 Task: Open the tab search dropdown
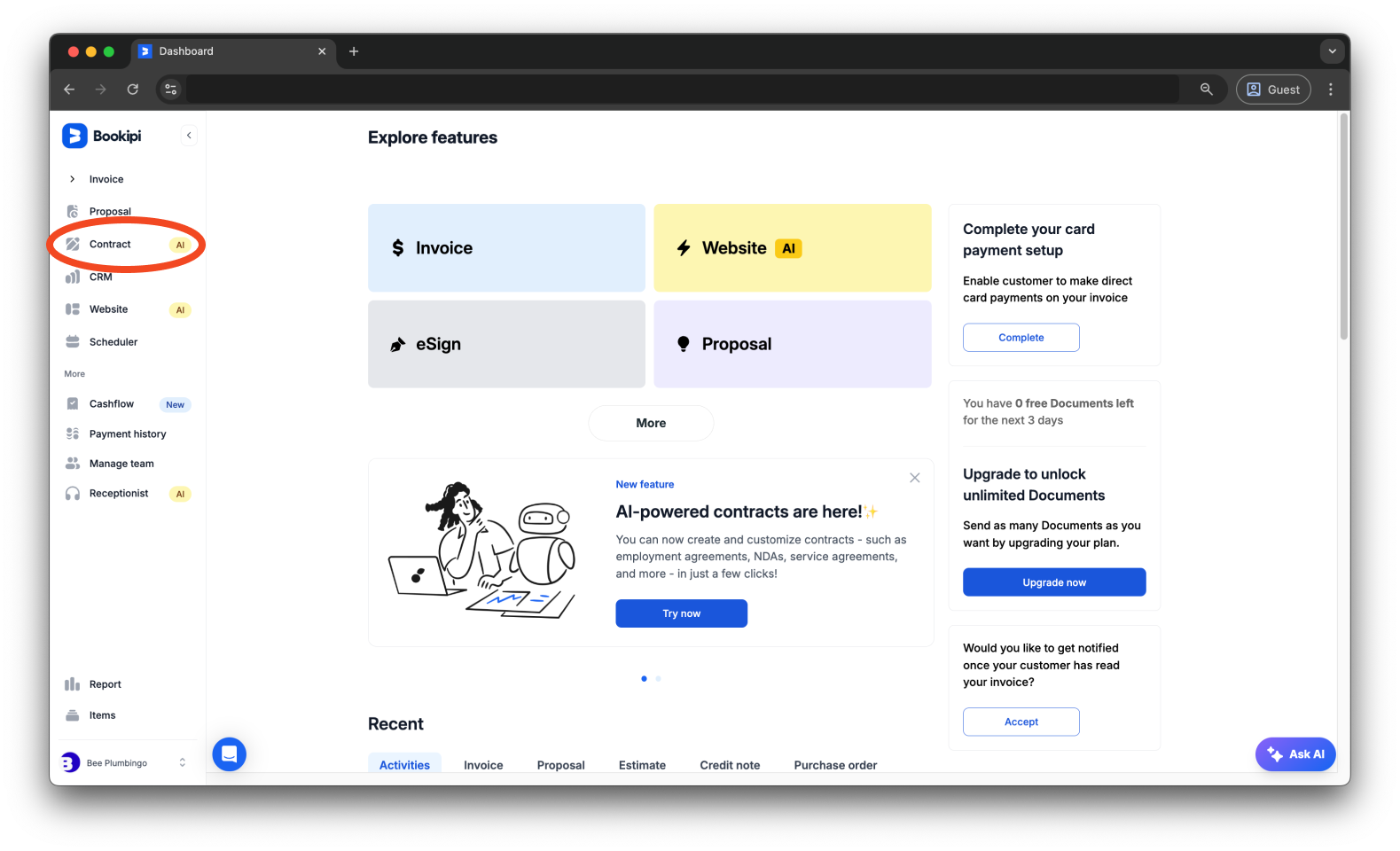coord(1332,51)
